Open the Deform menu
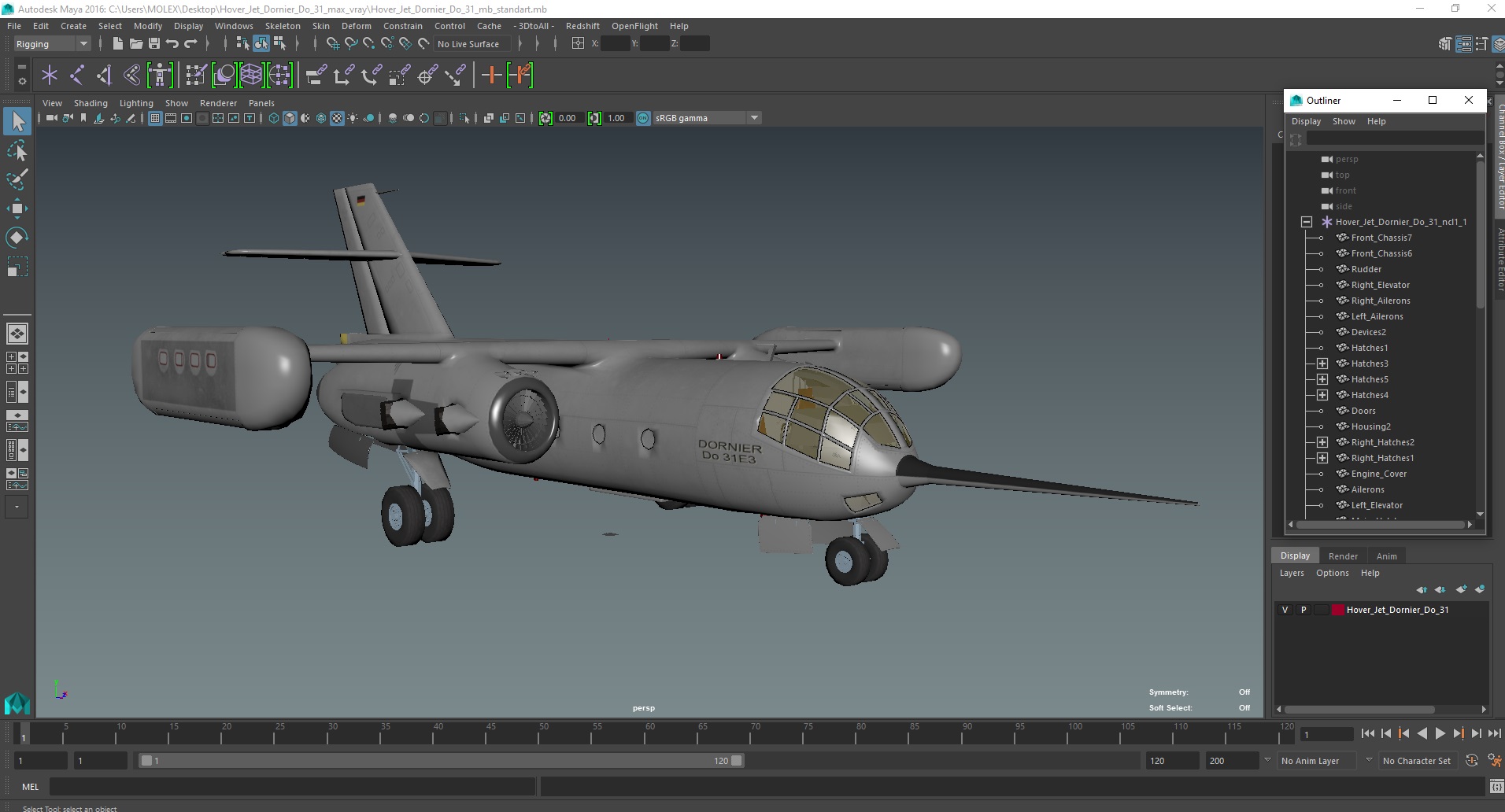1505x812 pixels. click(x=356, y=26)
